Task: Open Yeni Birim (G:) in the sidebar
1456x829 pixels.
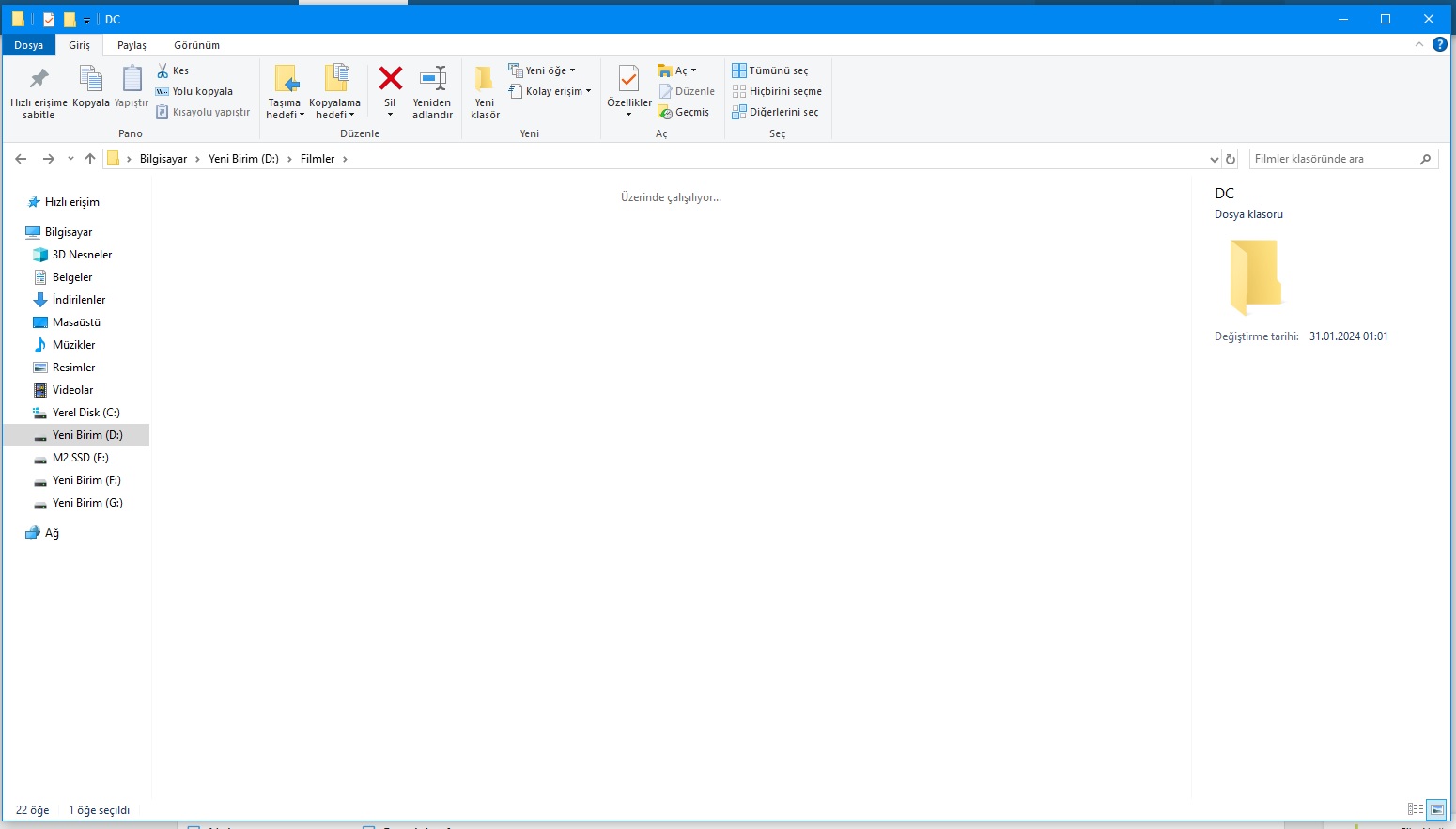Action: coord(87,503)
